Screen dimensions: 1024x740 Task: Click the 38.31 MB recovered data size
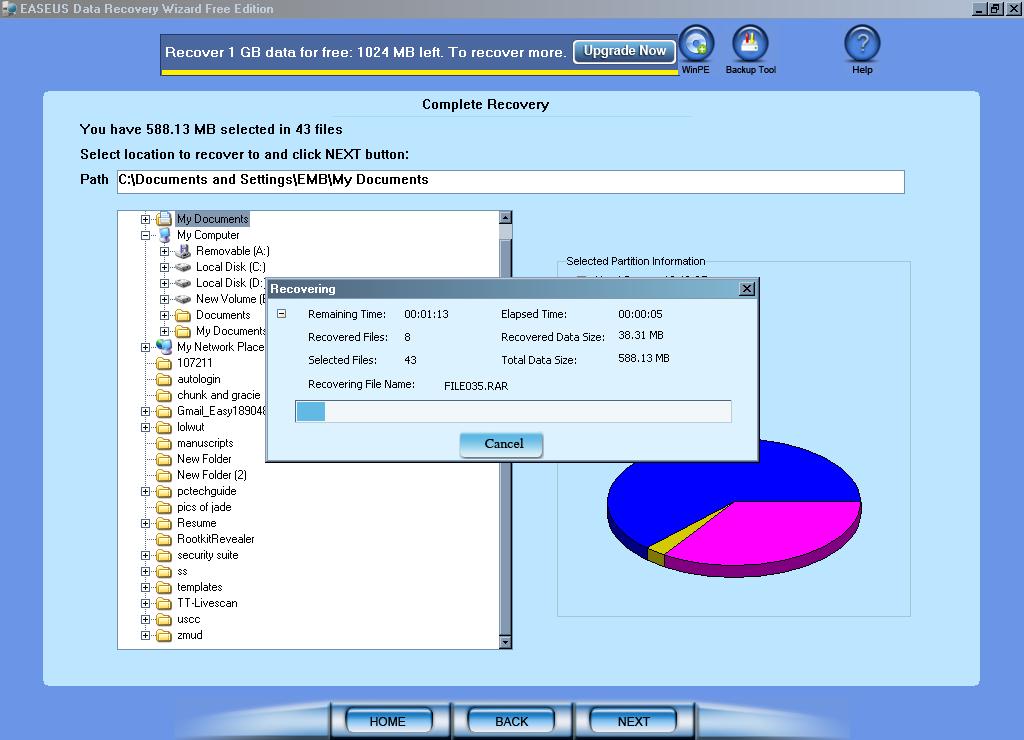641,335
